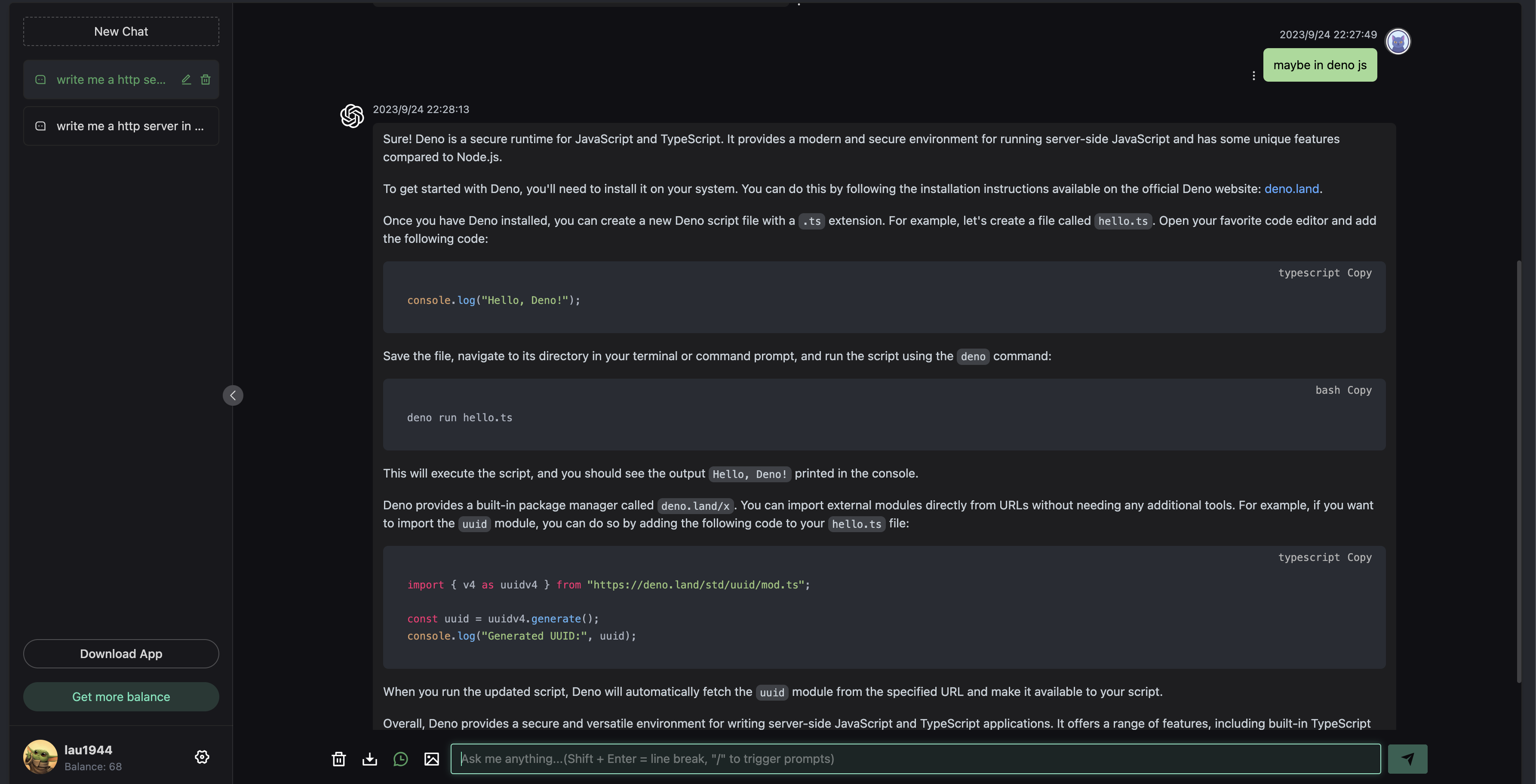Screen dimensions: 1536x784
Task: Open settings via the gear icon
Action: (x=202, y=757)
